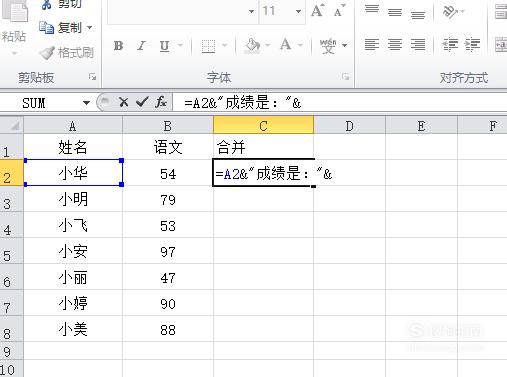Select row 5 header
The width and height of the screenshot is (507, 377).
pyautogui.click(x=12, y=251)
